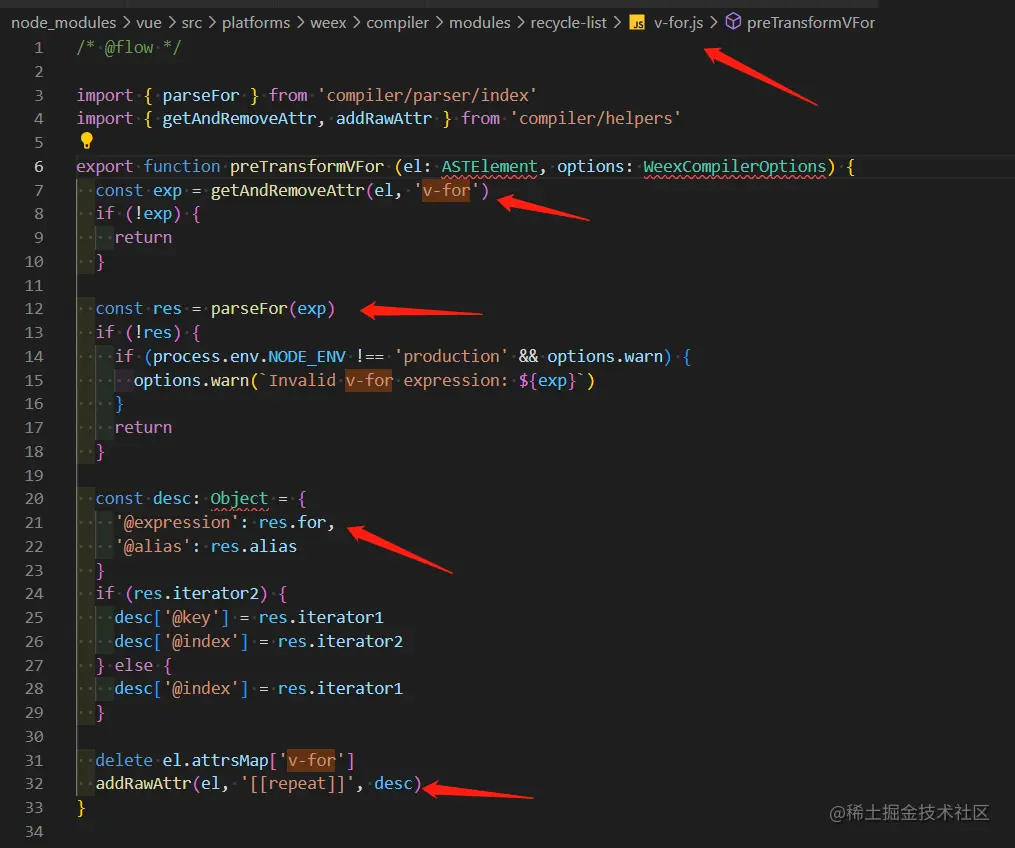
Task: Click the parseFor(exp) call on line 12
Action: (x=273, y=309)
